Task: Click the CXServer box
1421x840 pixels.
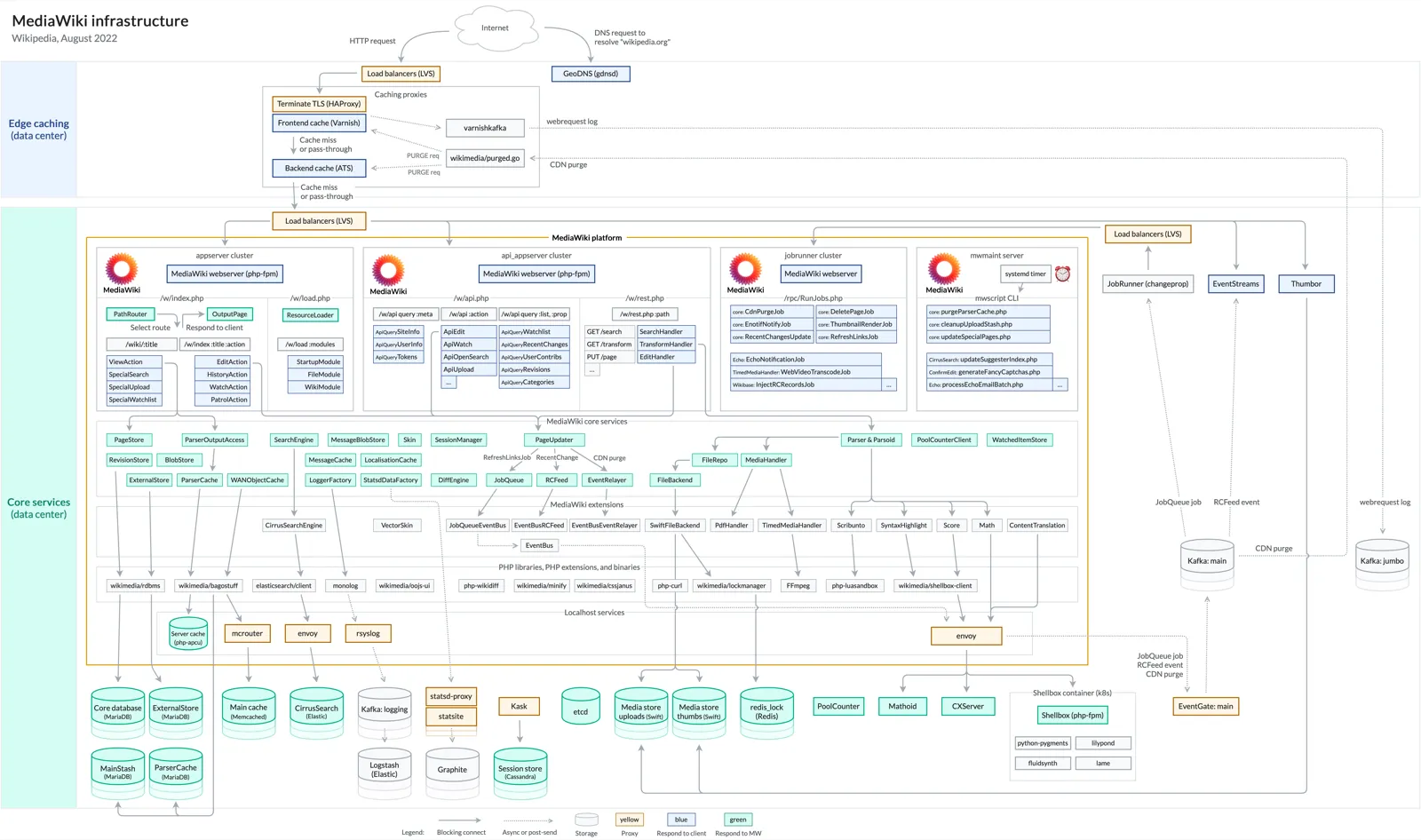Action: tap(968, 707)
